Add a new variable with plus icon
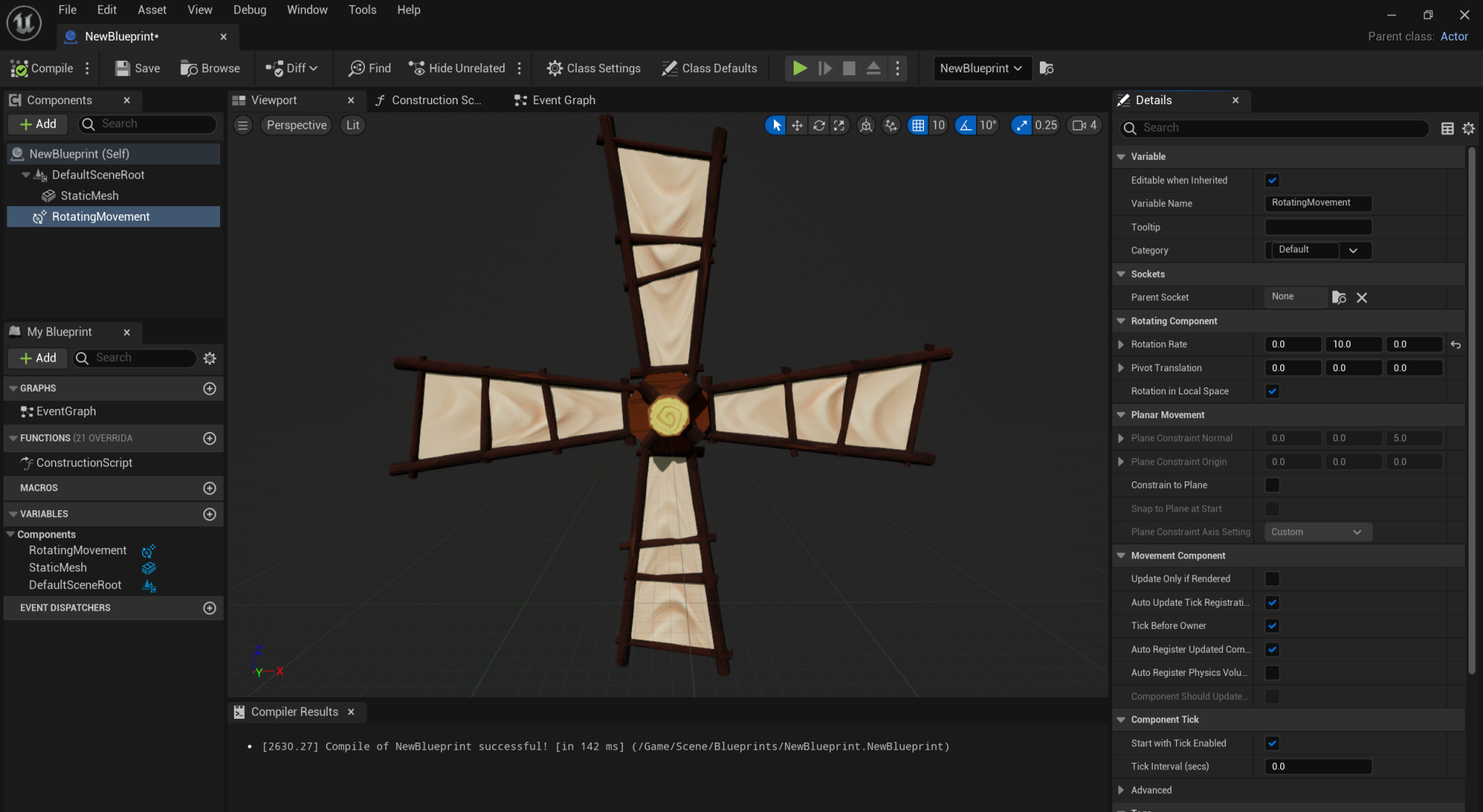 click(209, 514)
